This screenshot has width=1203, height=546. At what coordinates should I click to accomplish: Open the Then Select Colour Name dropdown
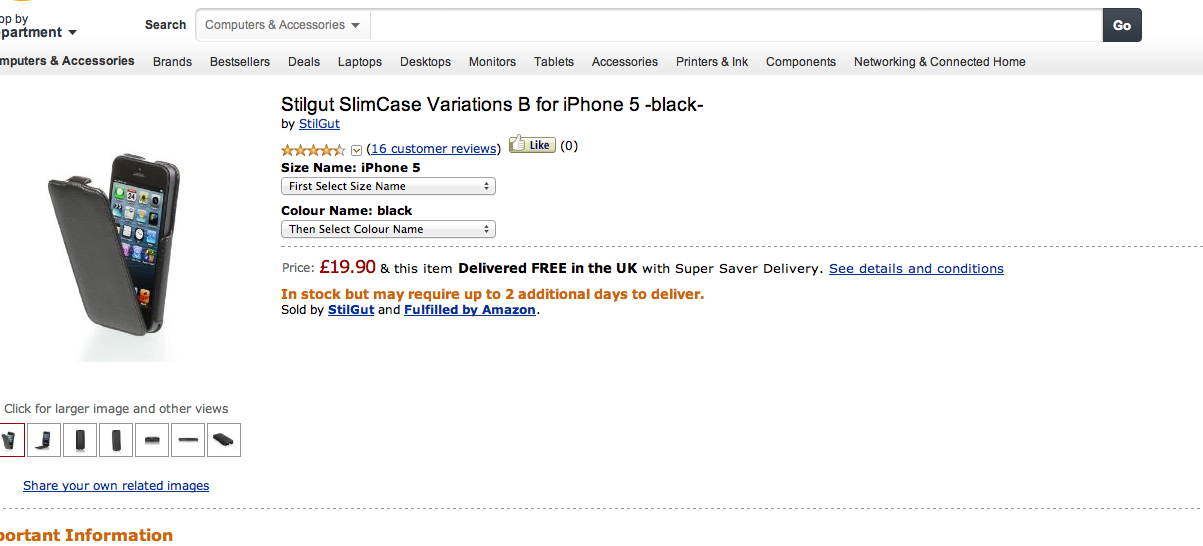389,229
